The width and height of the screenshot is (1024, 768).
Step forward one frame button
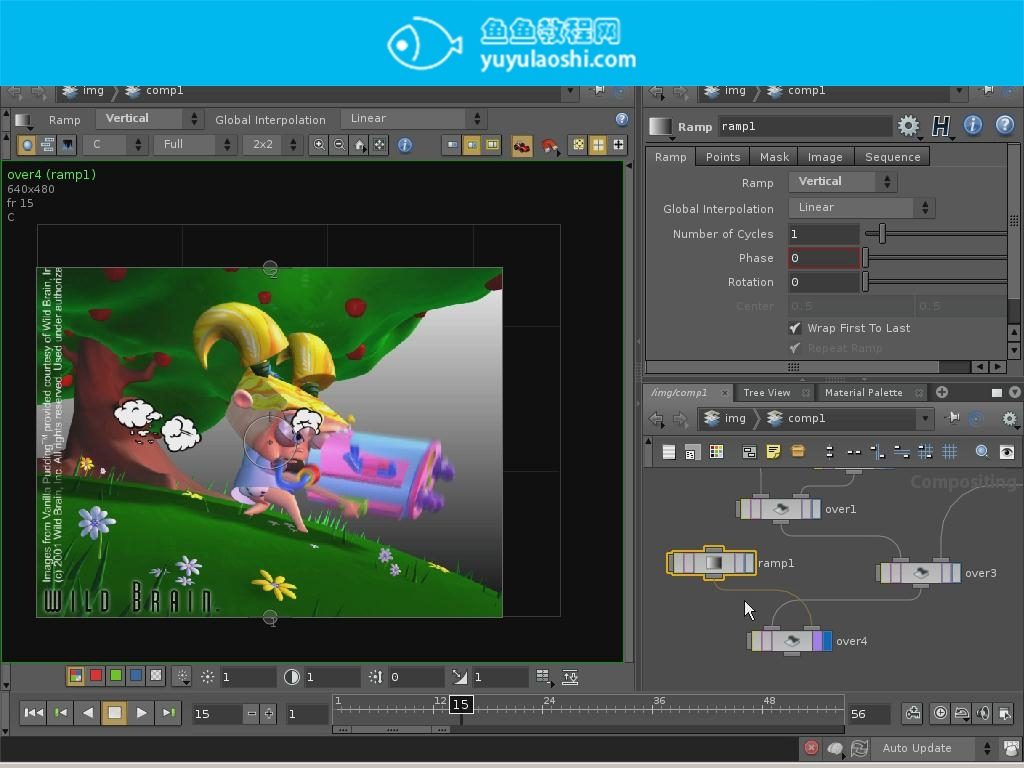[168, 712]
